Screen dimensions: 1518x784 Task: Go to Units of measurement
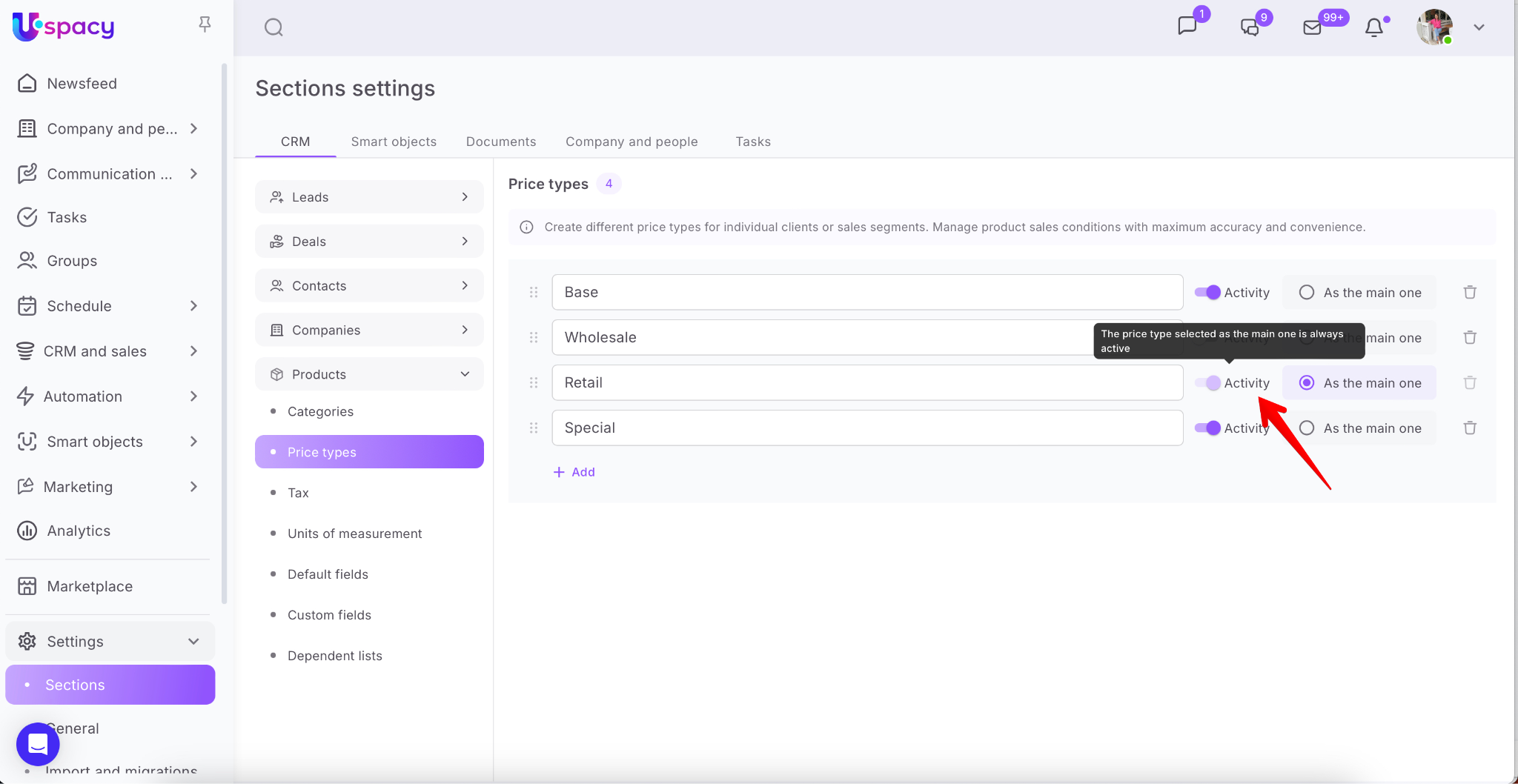[x=354, y=534]
